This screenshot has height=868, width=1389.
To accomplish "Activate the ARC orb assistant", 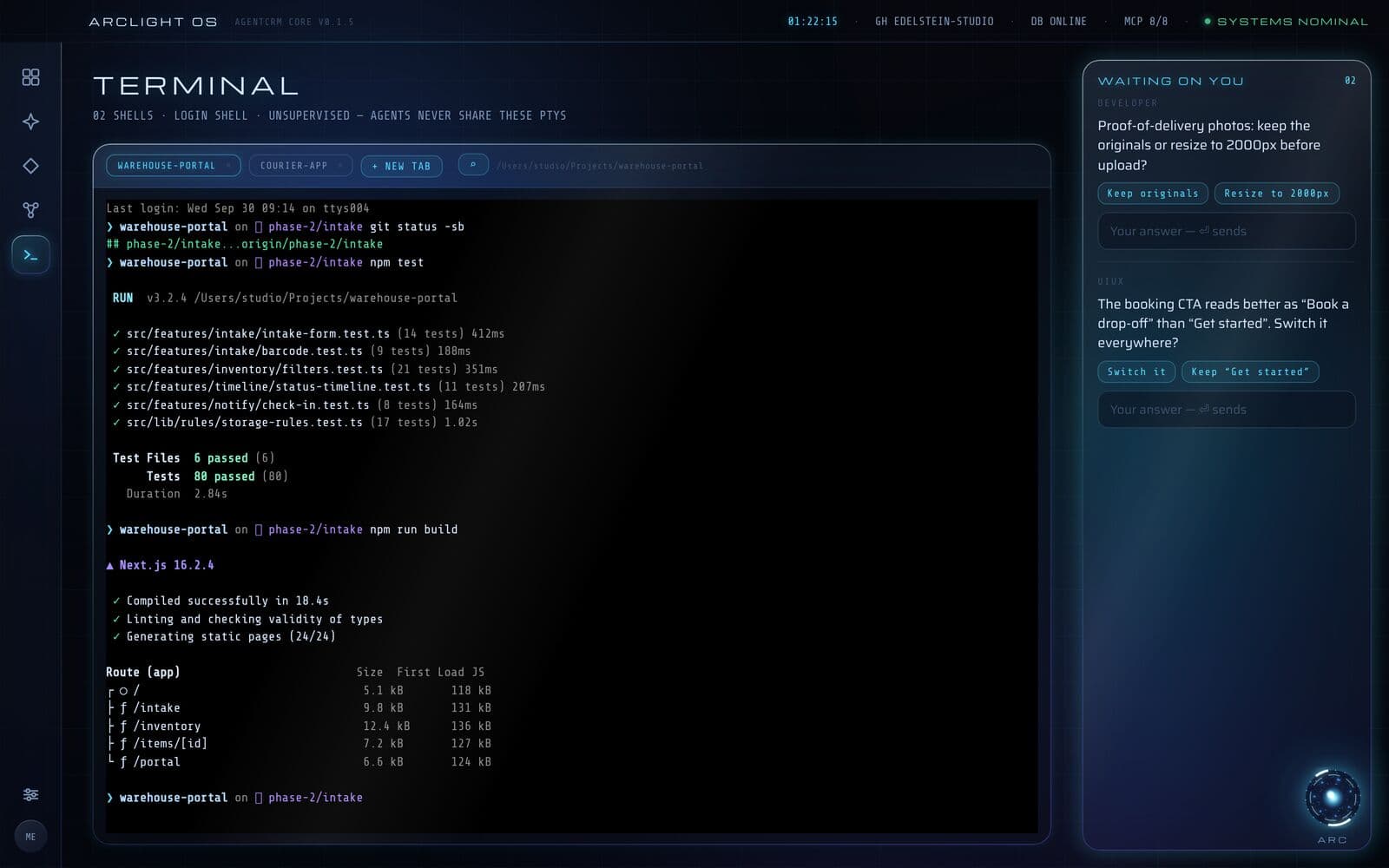I will pos(1332,798).
